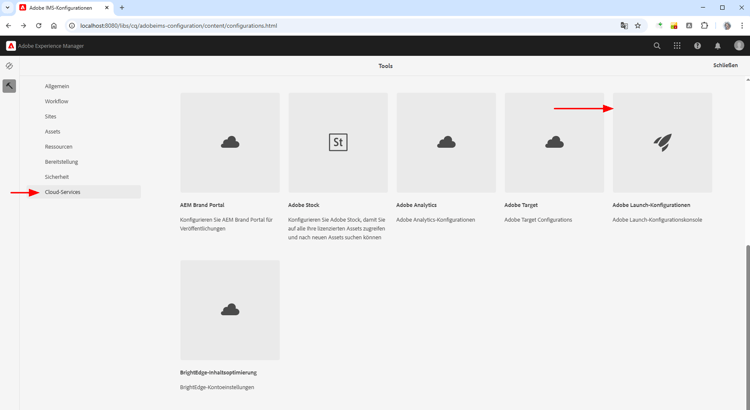Click the page vertical scrollbar

coord(747,325)
